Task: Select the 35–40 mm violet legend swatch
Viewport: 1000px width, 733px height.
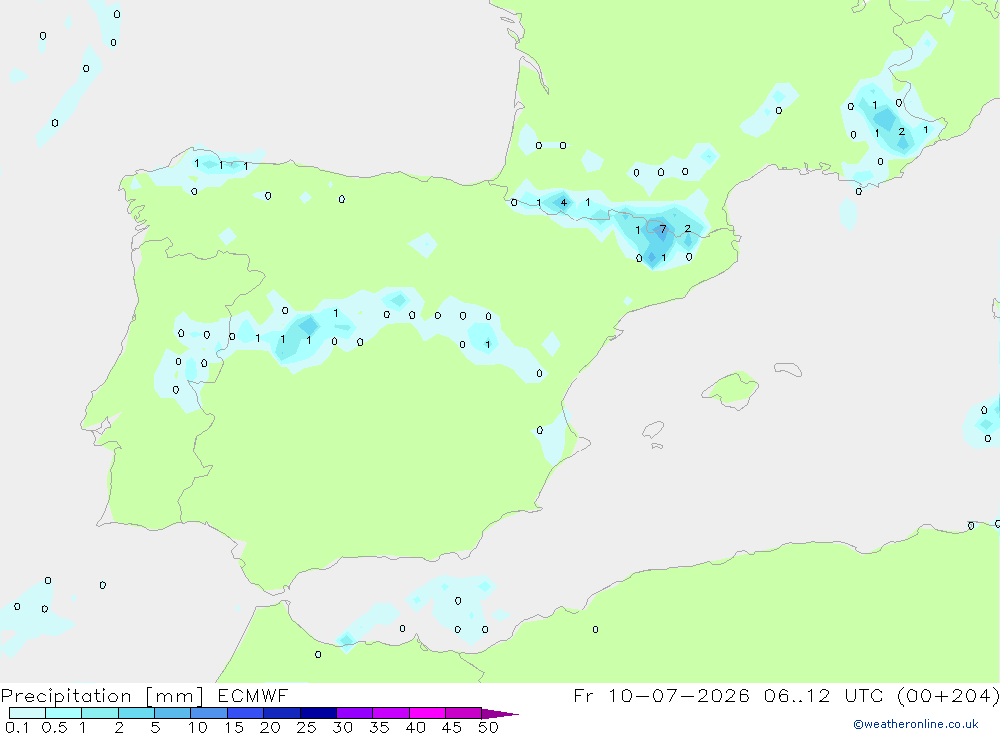Action: pyautogui.click(x=391, y=713)
